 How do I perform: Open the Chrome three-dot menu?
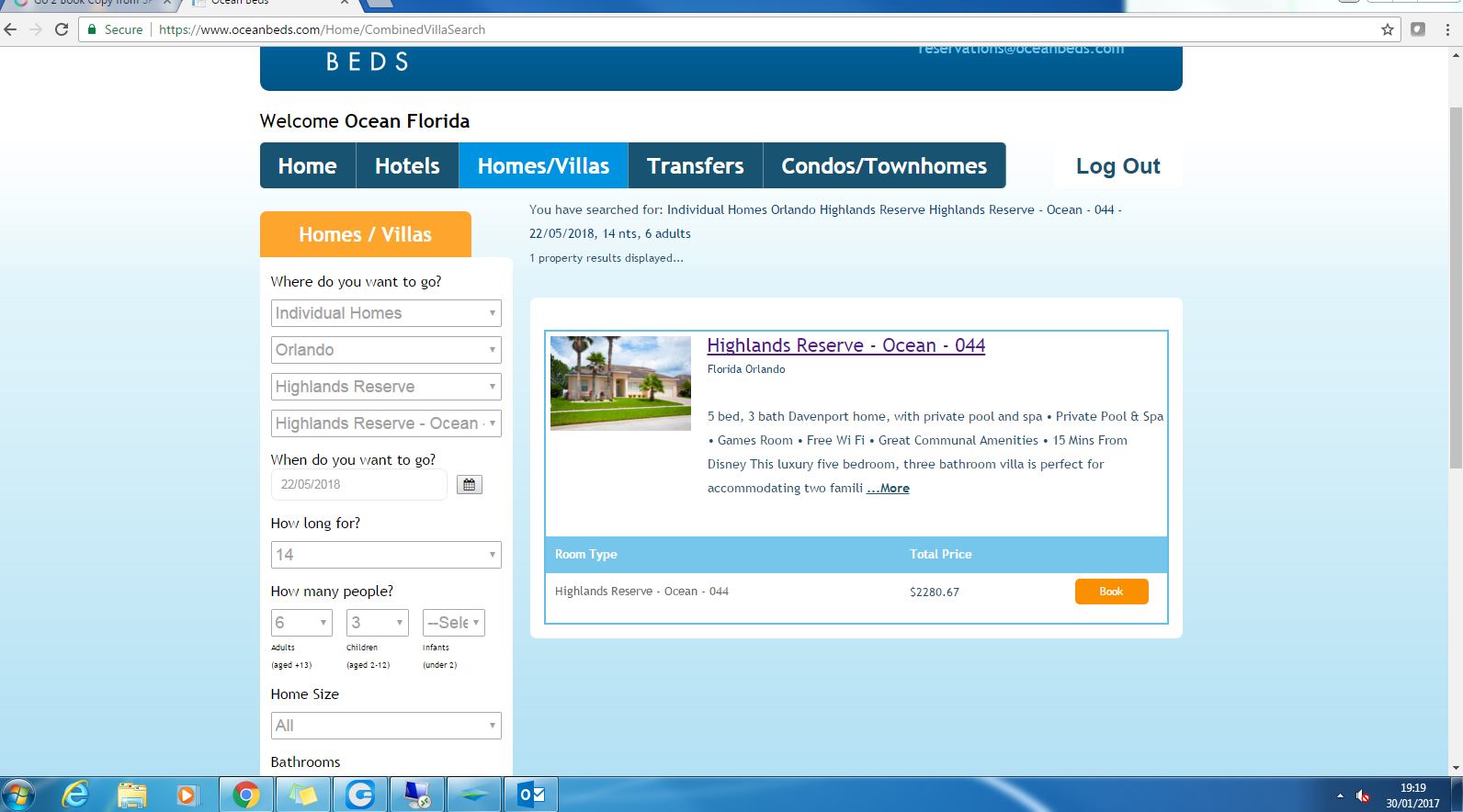click(1447, 29)
